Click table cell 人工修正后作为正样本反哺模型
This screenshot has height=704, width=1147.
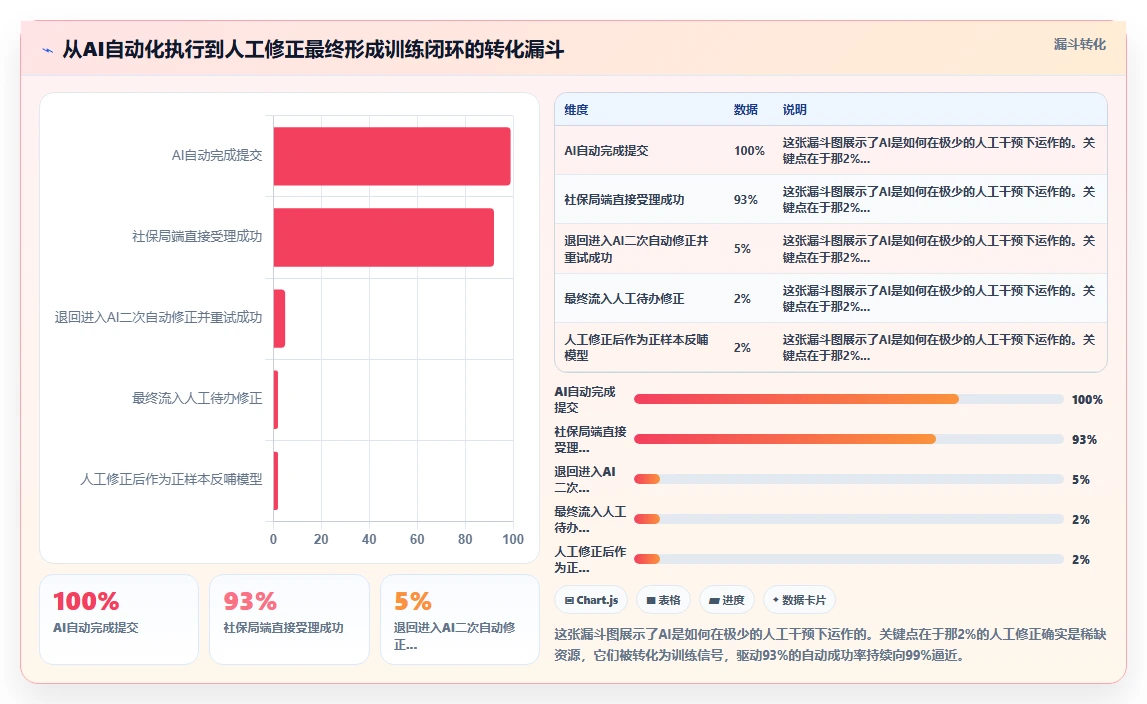[636, 348]
